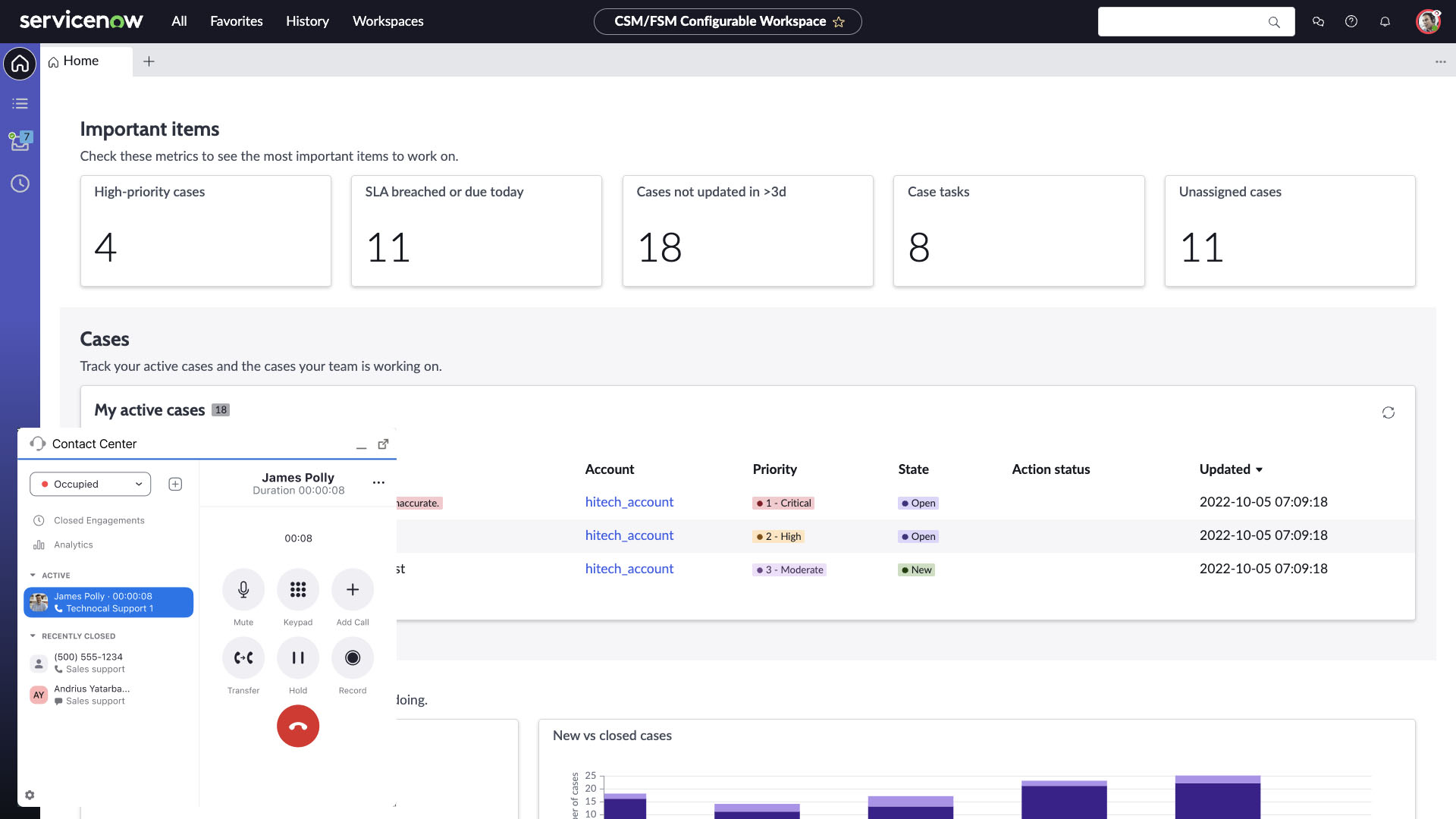End call with red hang-up button
Viewport: 1456px width, 819px height.
298,726
